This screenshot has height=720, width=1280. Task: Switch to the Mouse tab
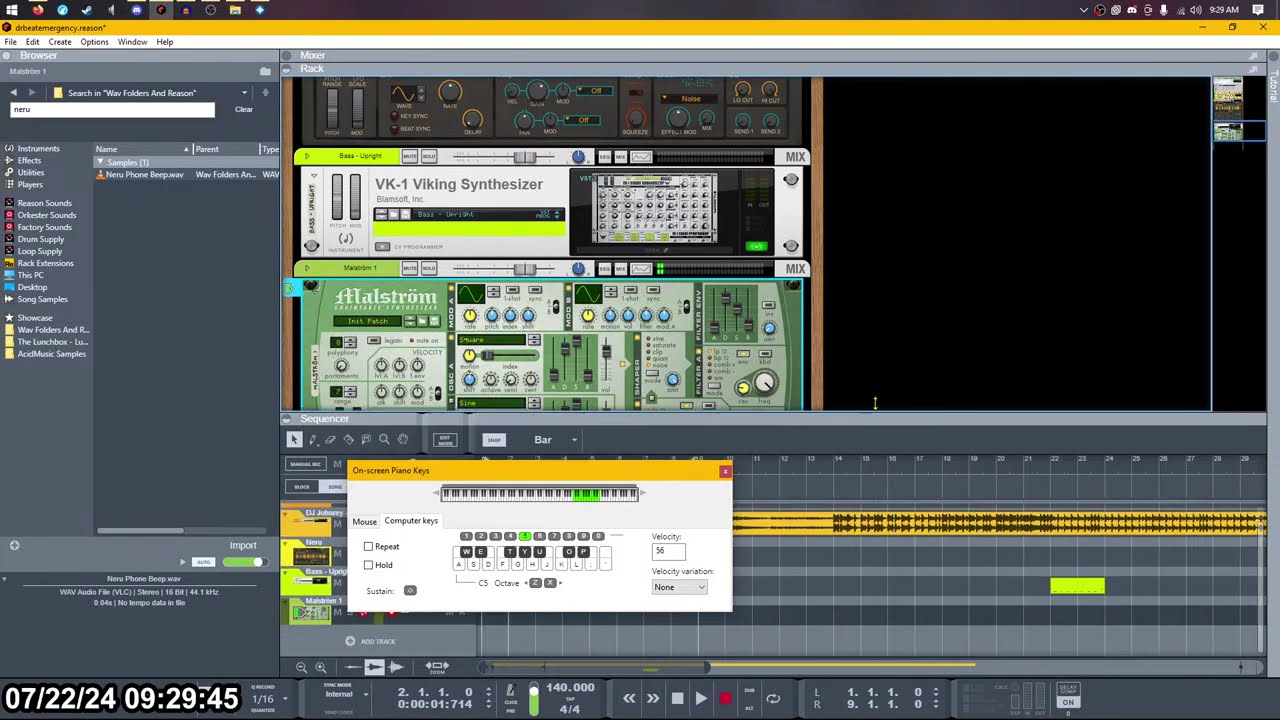tap(364, 522)
